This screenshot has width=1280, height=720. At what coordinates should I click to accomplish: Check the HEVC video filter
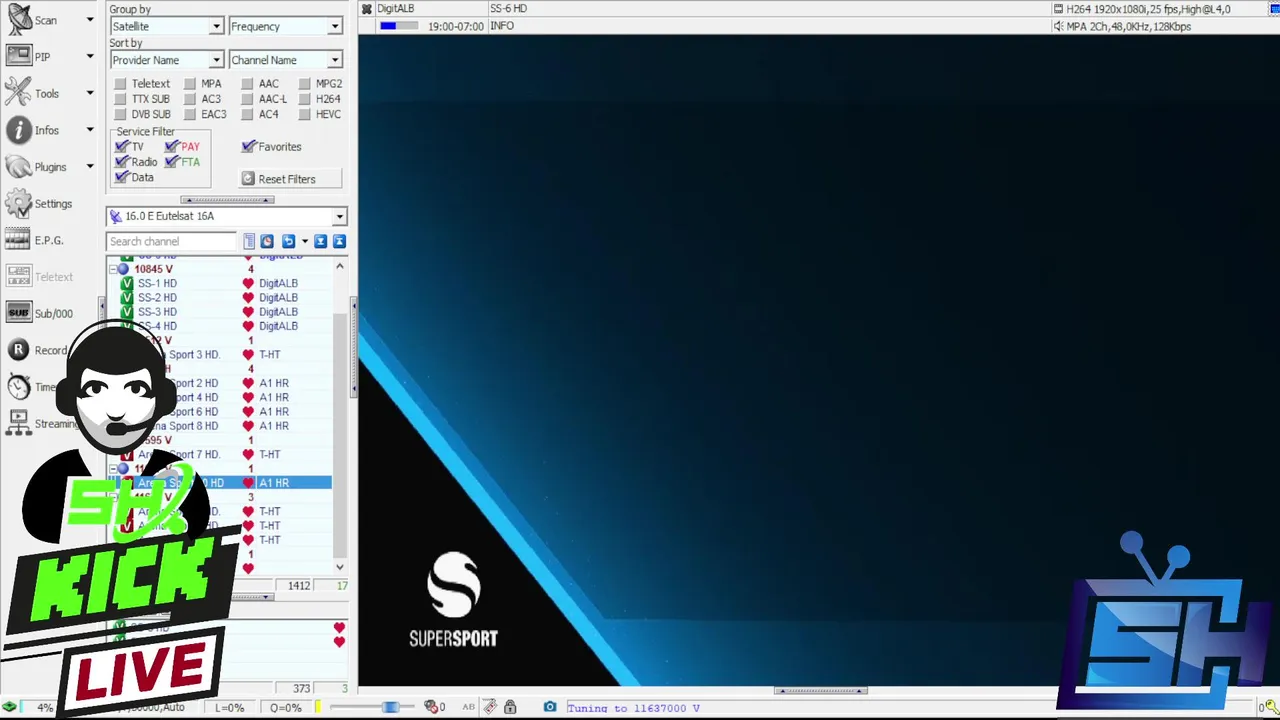point(304,114)
